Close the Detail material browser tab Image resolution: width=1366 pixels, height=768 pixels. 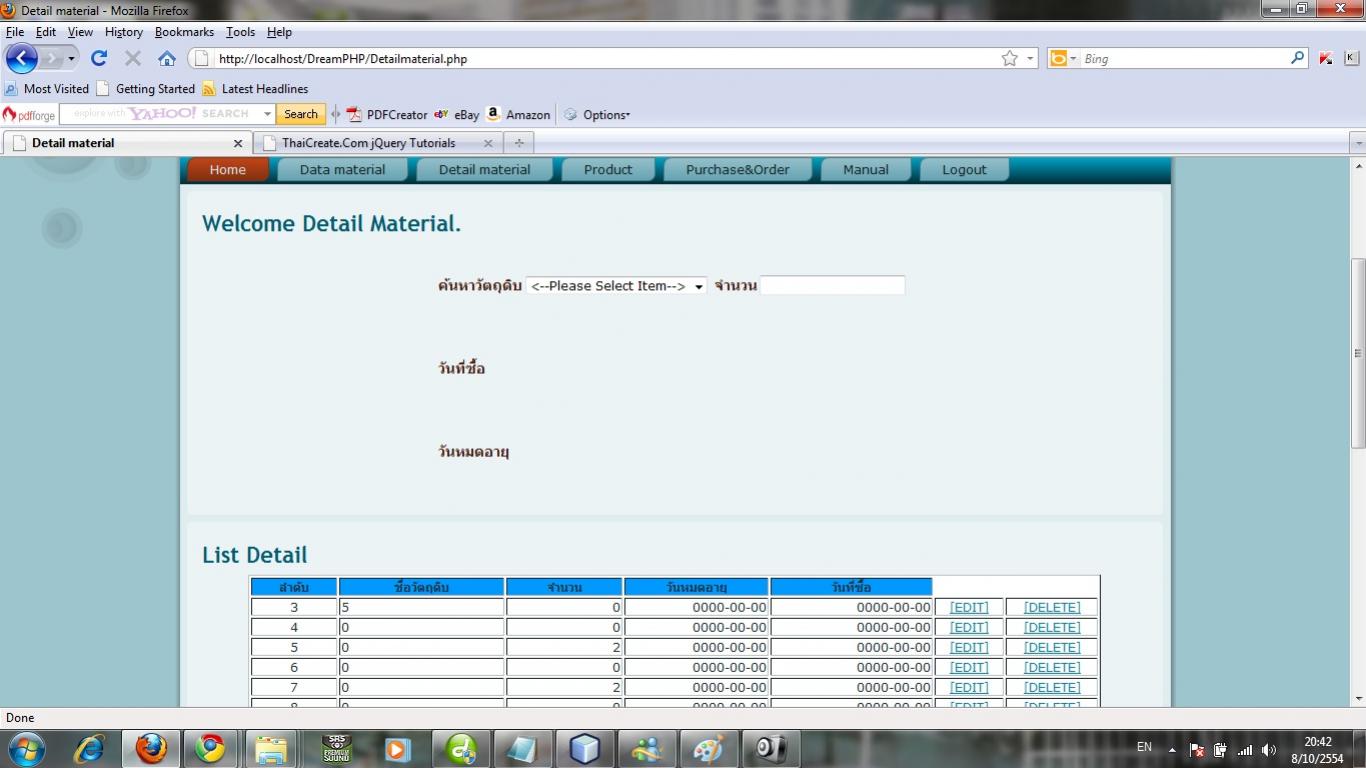pyautogui.click(x=238, y=143)
